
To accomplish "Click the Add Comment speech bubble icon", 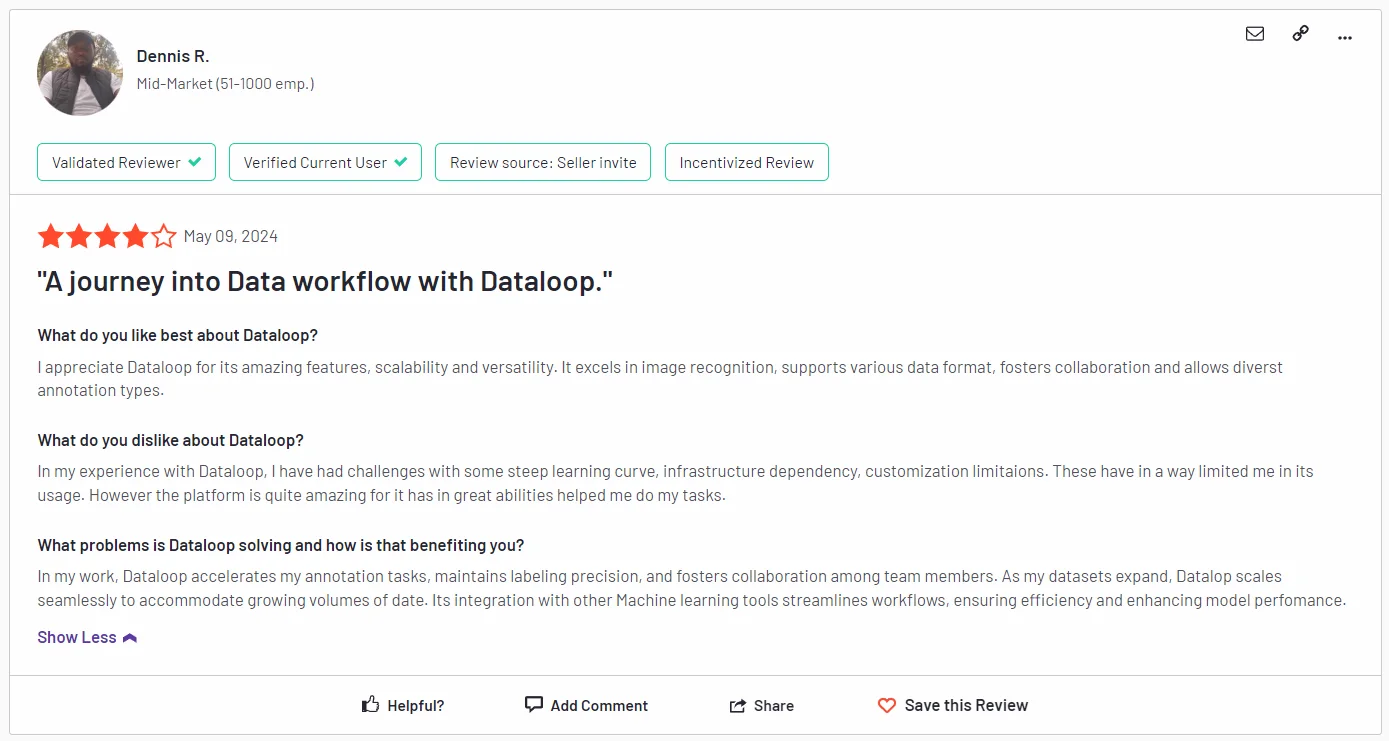I will (534, 705).
